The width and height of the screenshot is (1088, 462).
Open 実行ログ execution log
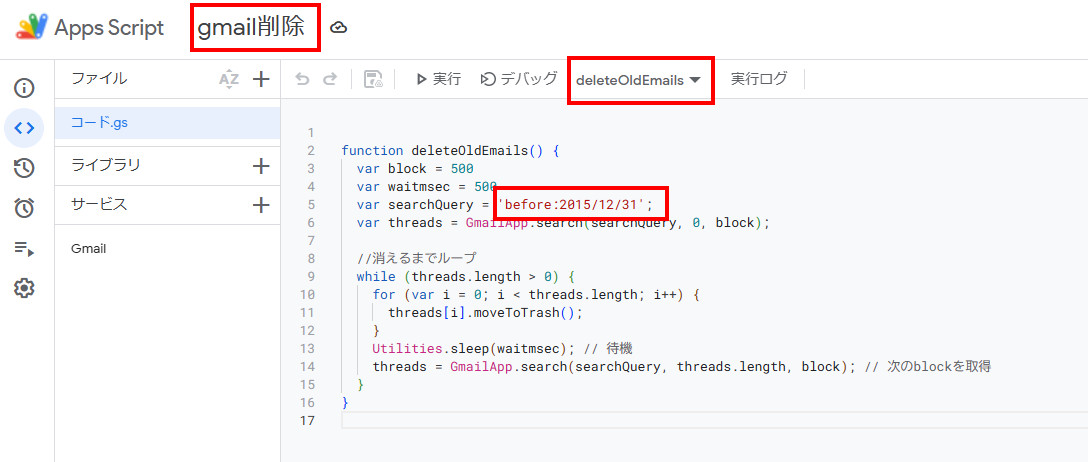coord(759,79)
